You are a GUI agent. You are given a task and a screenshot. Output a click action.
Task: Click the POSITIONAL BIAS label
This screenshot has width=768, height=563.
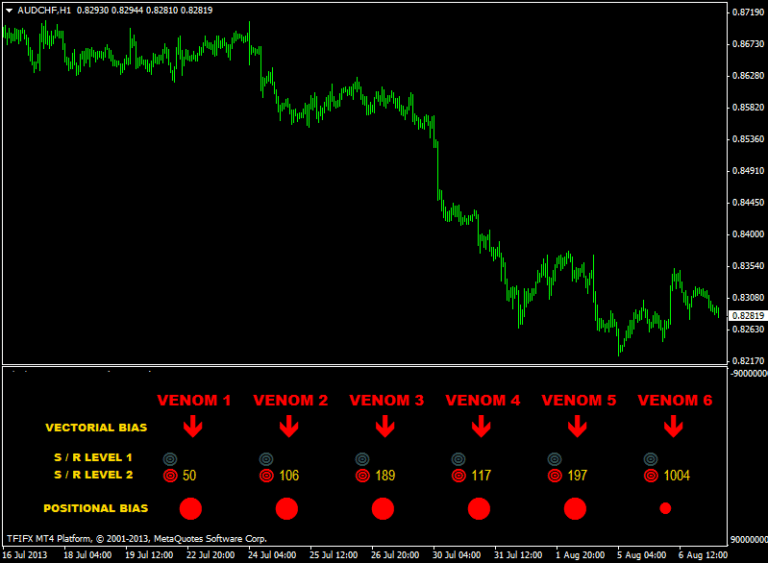point(96,508)
